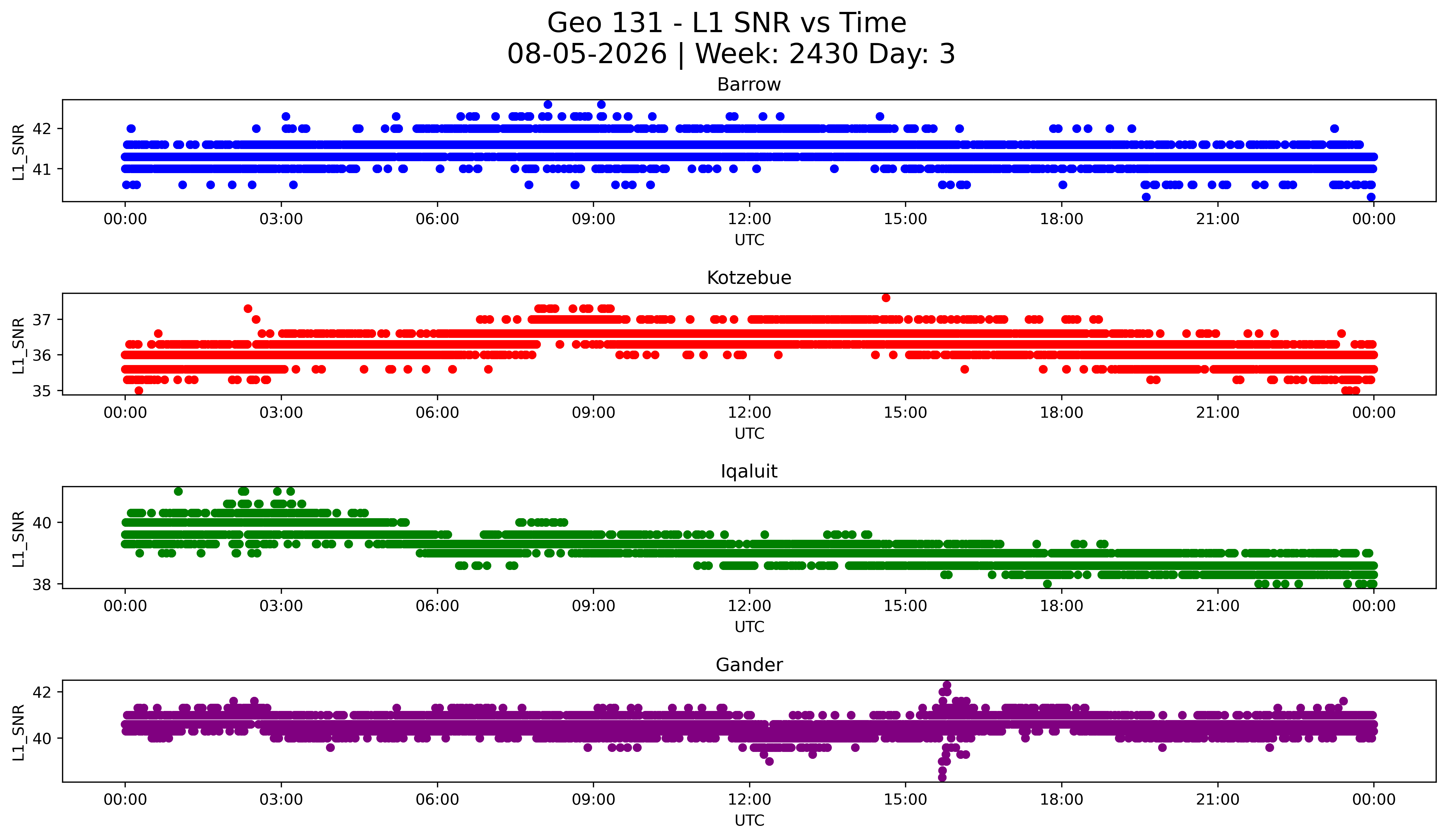The height and width of the screenshot is (840, 1447).
Task: Click the L1_SNR y-axis label of Iqaluit plot
Action: [18, 539]
